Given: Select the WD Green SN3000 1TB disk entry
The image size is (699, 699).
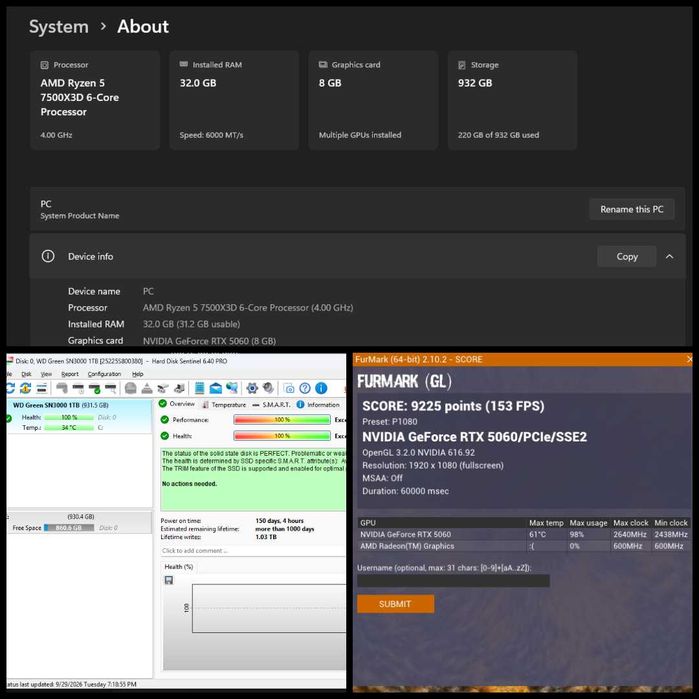Looking at the screenshot, I should (x=79, y=416).
